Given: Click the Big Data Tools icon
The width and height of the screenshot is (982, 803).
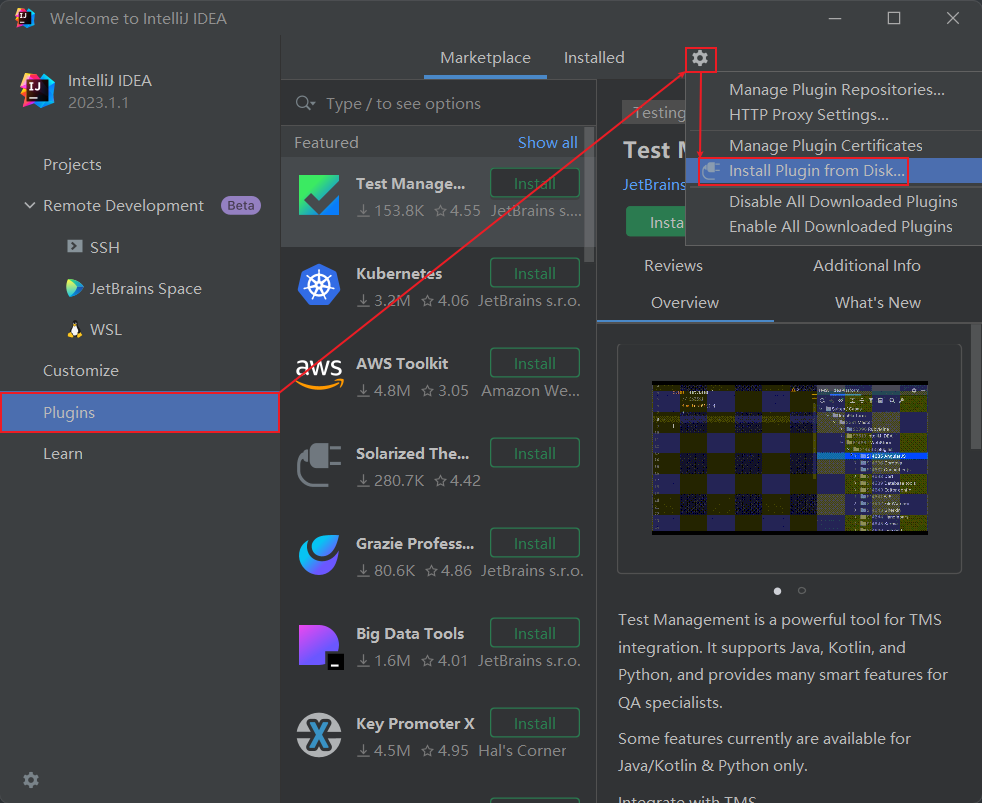Looking at the screenshot, I should (320, 646).
